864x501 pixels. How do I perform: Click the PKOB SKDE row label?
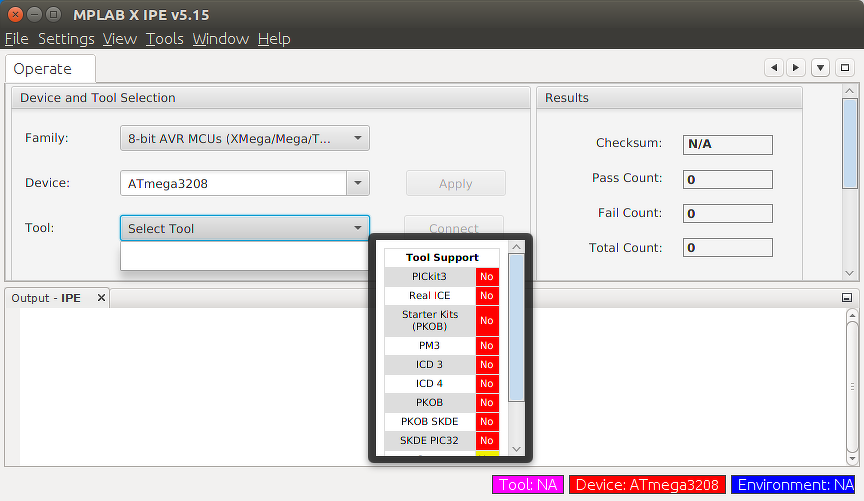click(429, 421)
